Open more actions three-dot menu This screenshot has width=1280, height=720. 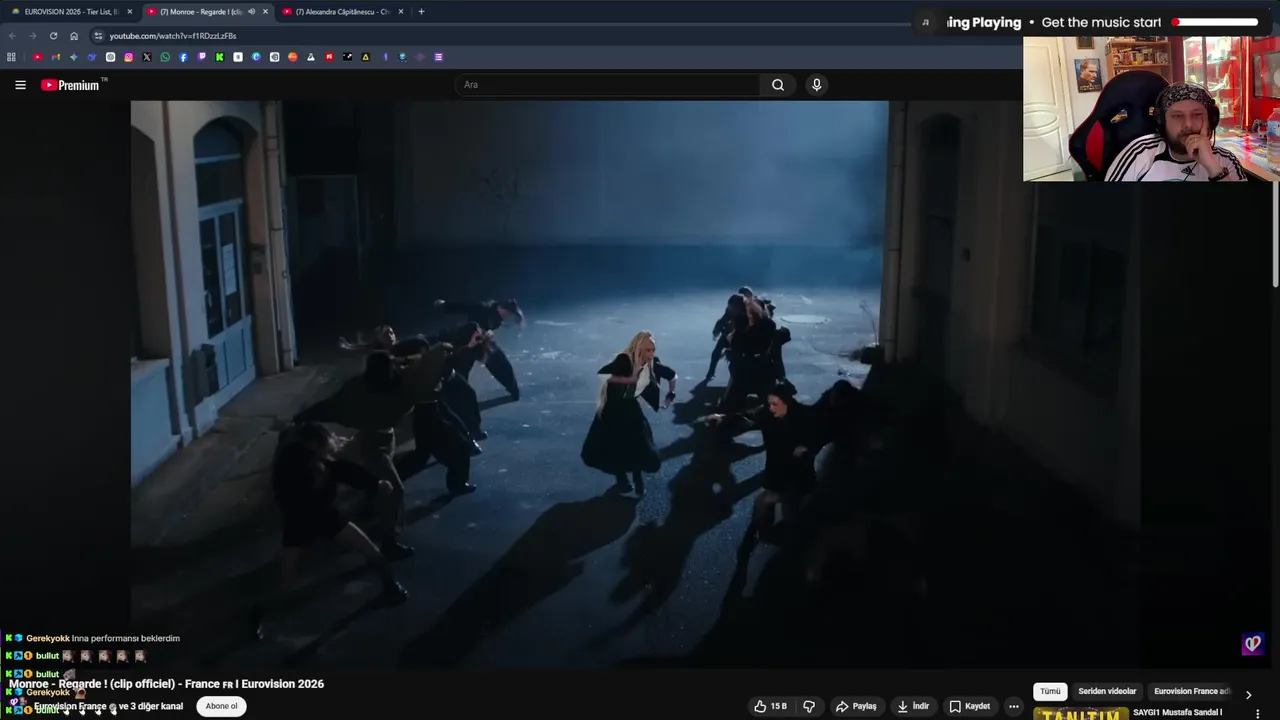1013,706
